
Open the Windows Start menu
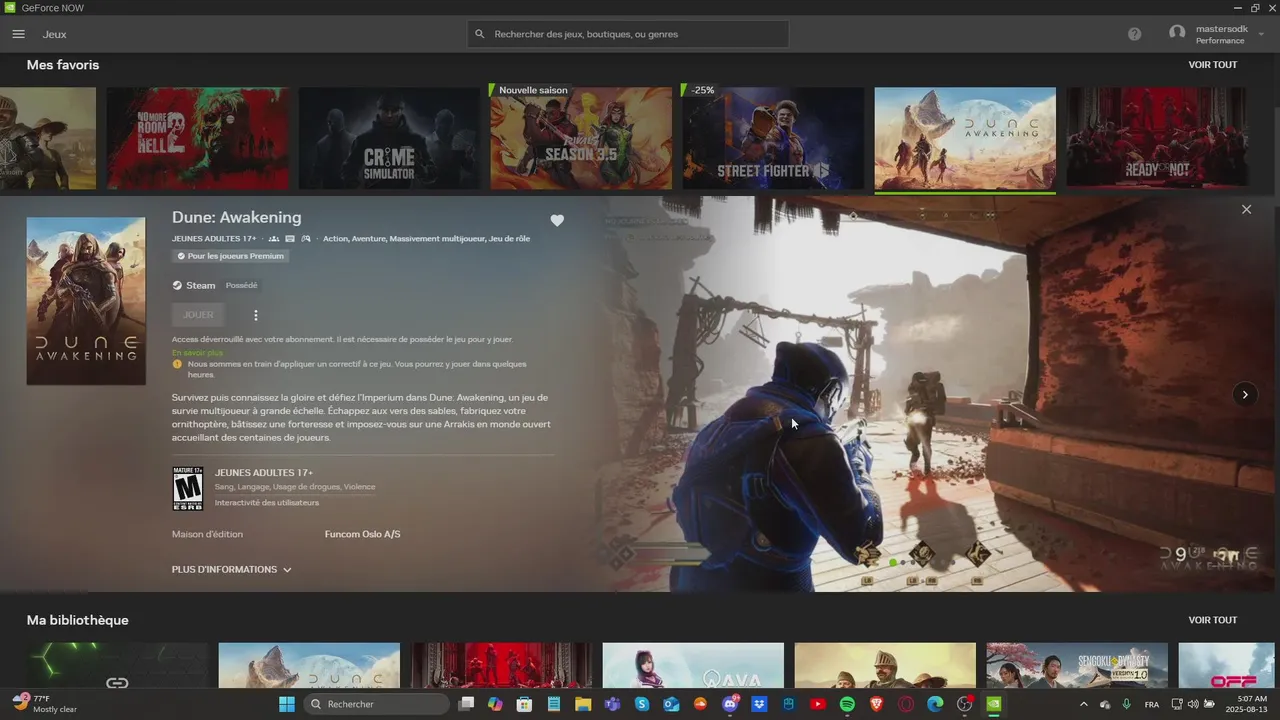coord(287,704)
